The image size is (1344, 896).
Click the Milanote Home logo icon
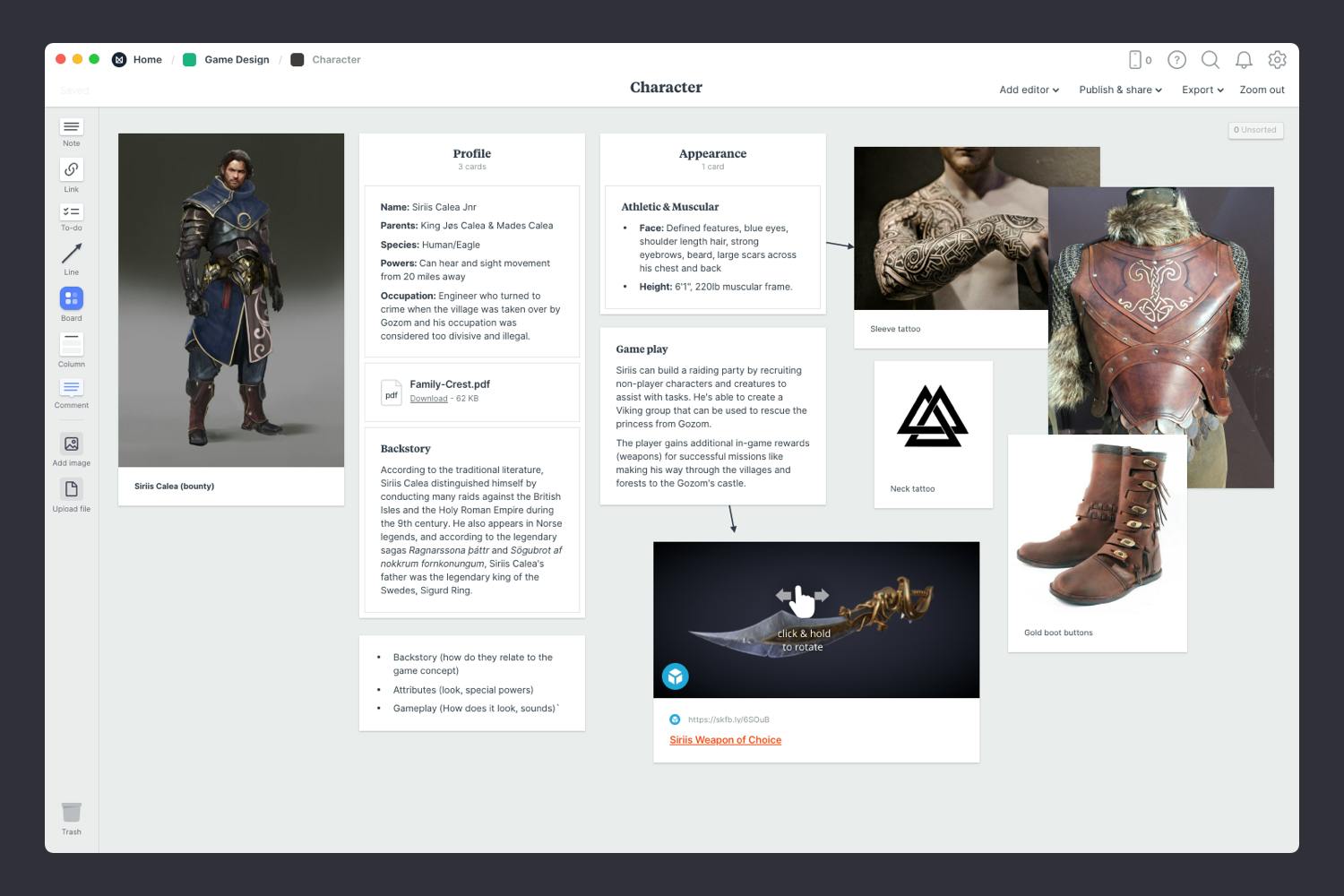[x=119, y=60]
